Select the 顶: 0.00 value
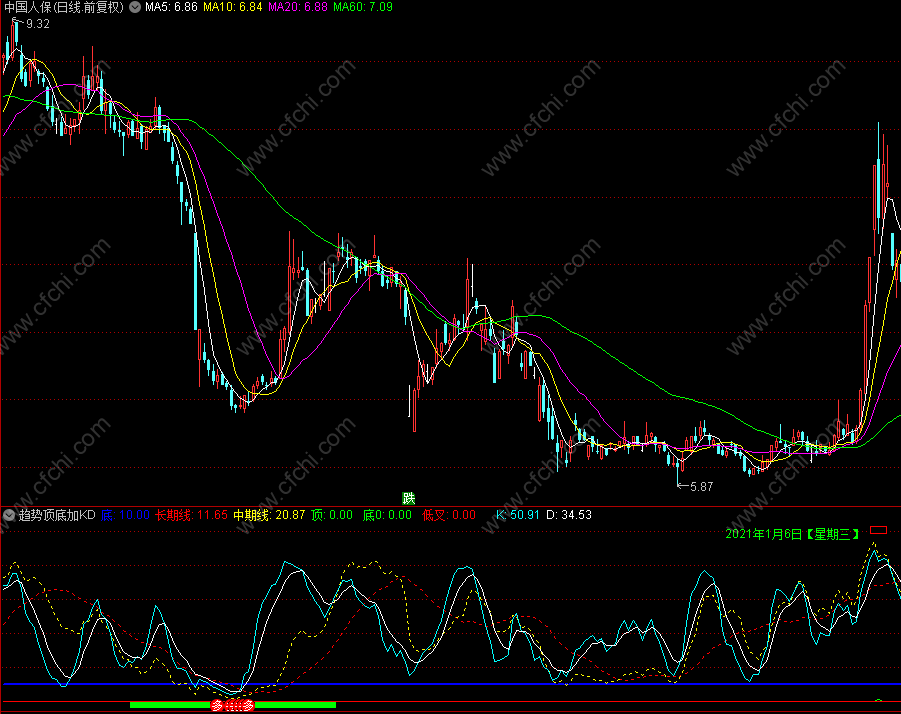The height and width of the screenshot is (714, 901). point(332,515)
